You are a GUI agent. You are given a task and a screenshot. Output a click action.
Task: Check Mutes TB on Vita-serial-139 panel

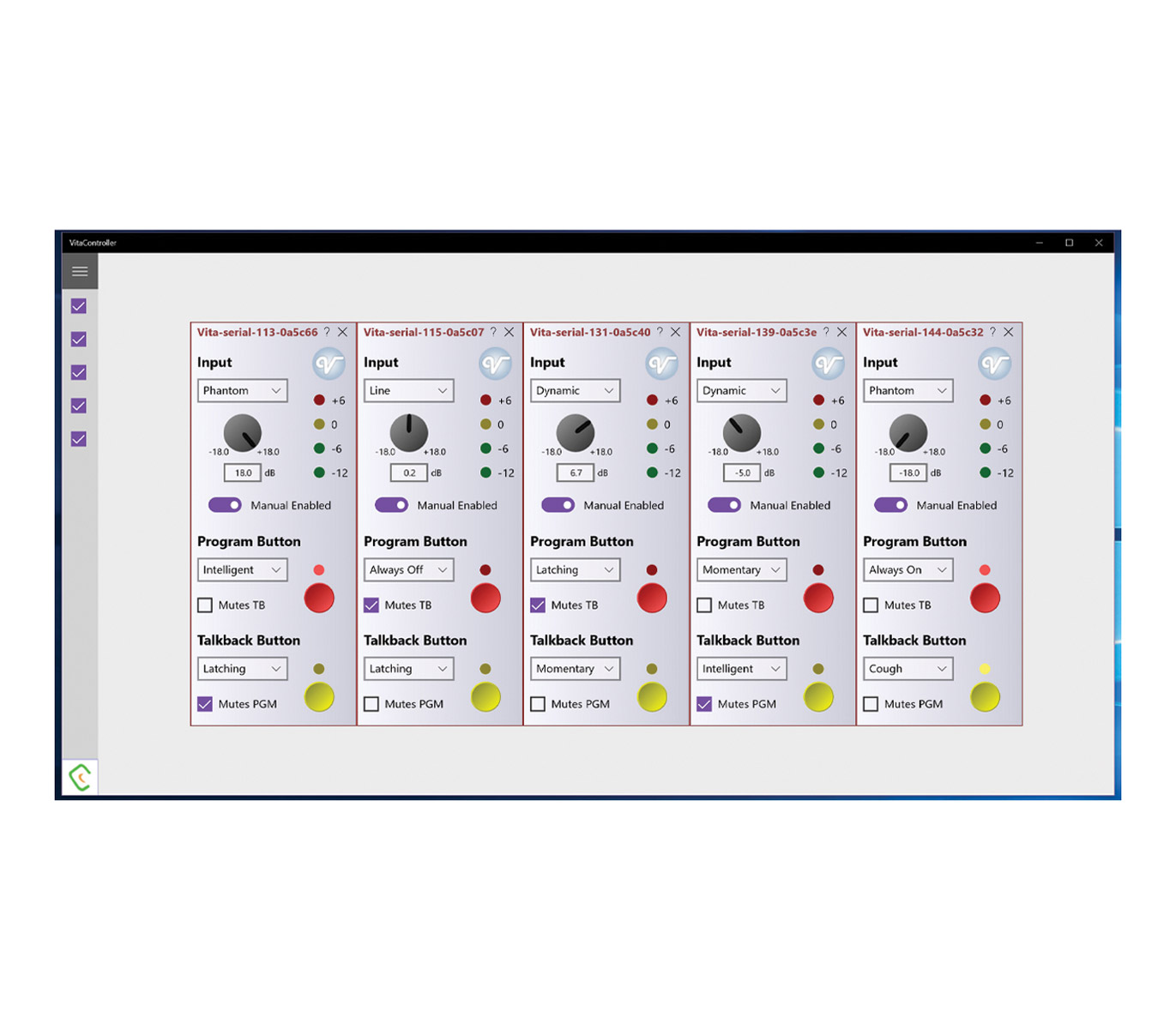pyautogui.click(x=704, y=605)
